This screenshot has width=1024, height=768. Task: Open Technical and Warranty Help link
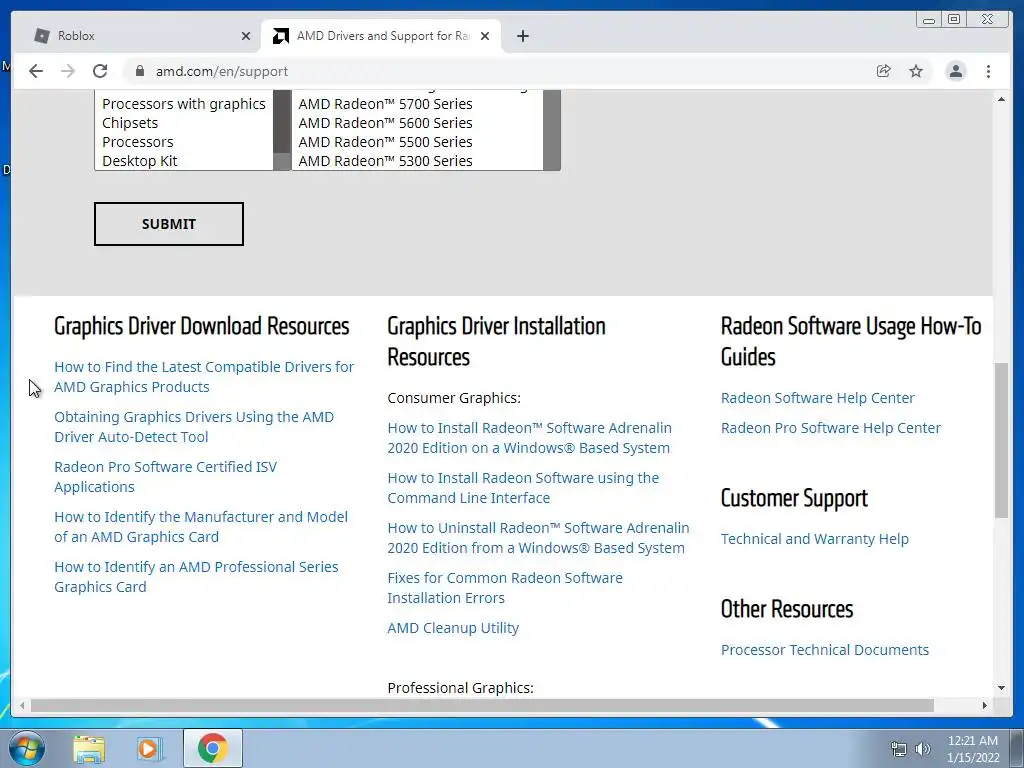click(814, 539)
